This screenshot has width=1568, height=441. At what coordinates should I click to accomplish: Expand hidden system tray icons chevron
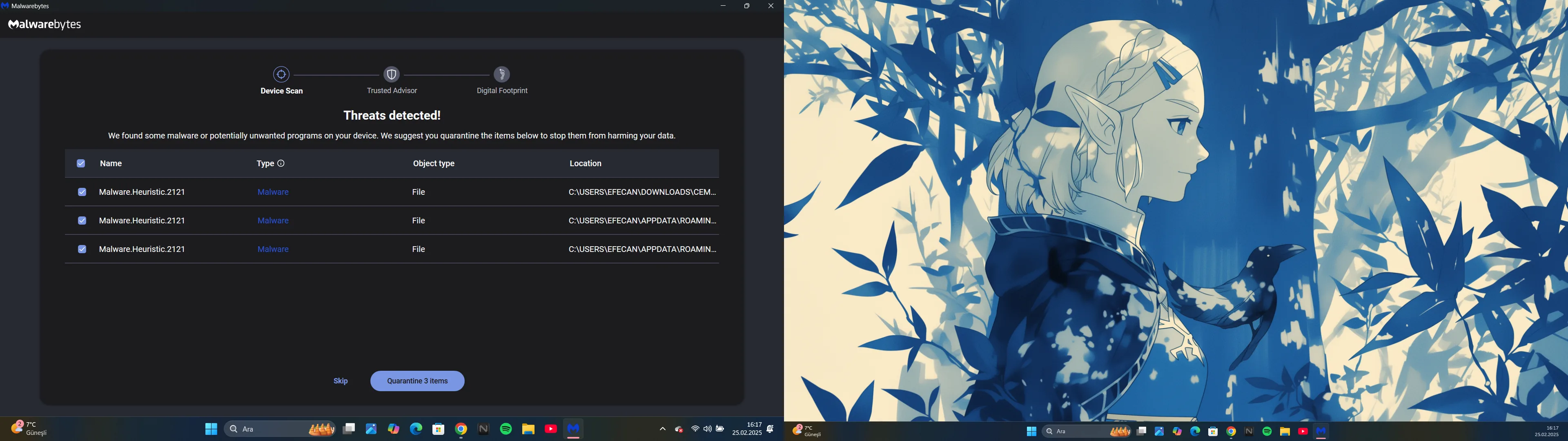pyautogui.click(x=662, y=430)
